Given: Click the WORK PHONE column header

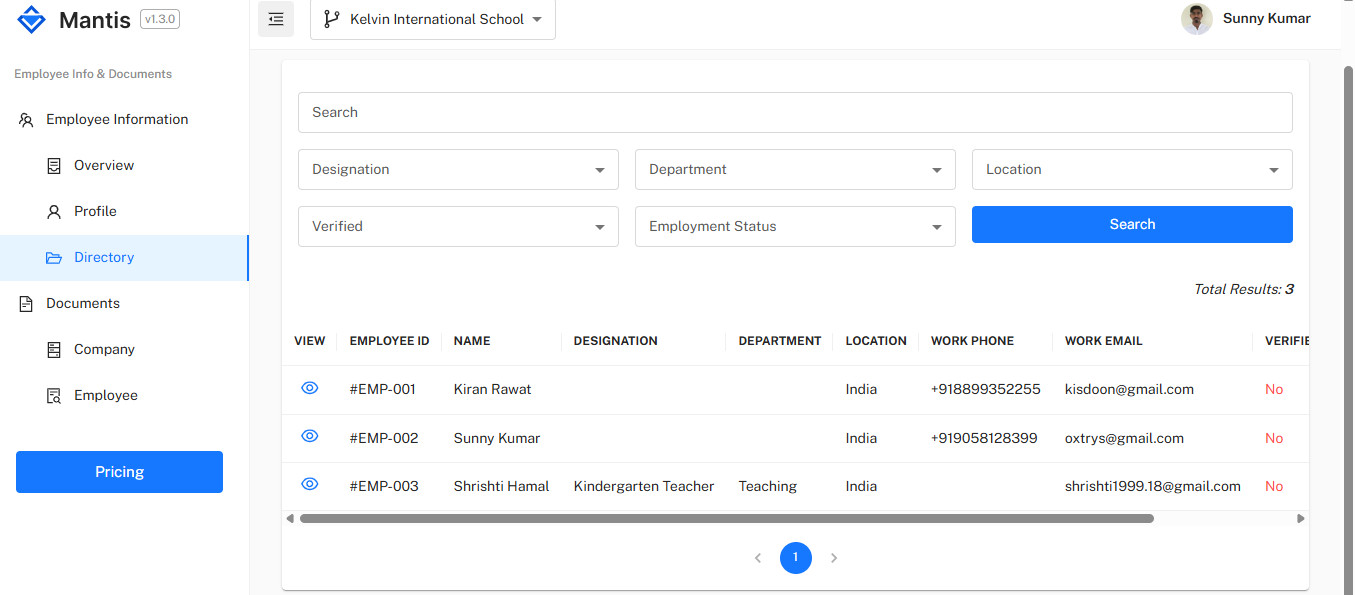Looking at the screenshot, I should pos(972,341).
